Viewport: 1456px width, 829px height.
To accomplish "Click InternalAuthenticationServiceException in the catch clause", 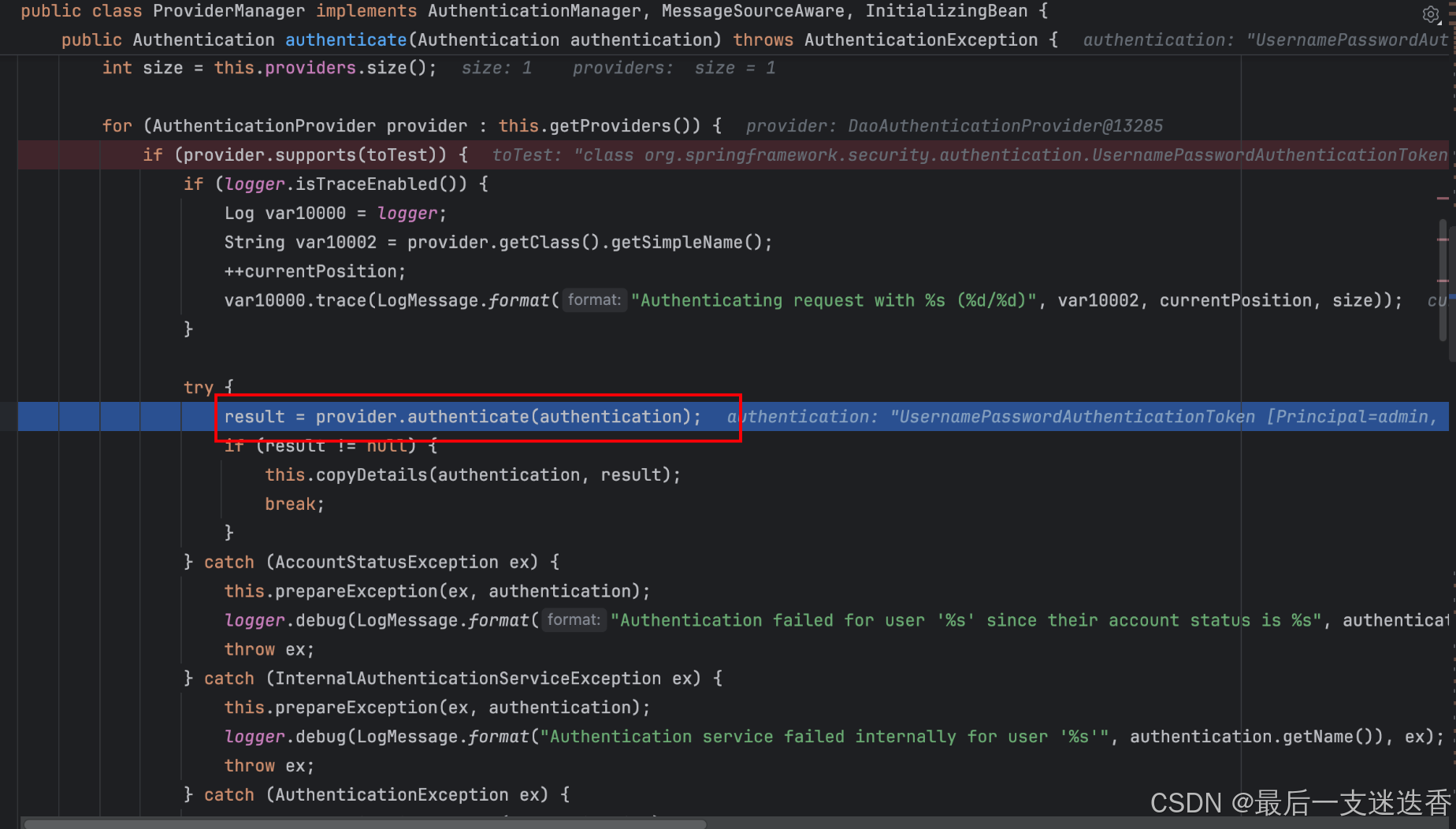I will pyautogui.click(x=468, y=678).
